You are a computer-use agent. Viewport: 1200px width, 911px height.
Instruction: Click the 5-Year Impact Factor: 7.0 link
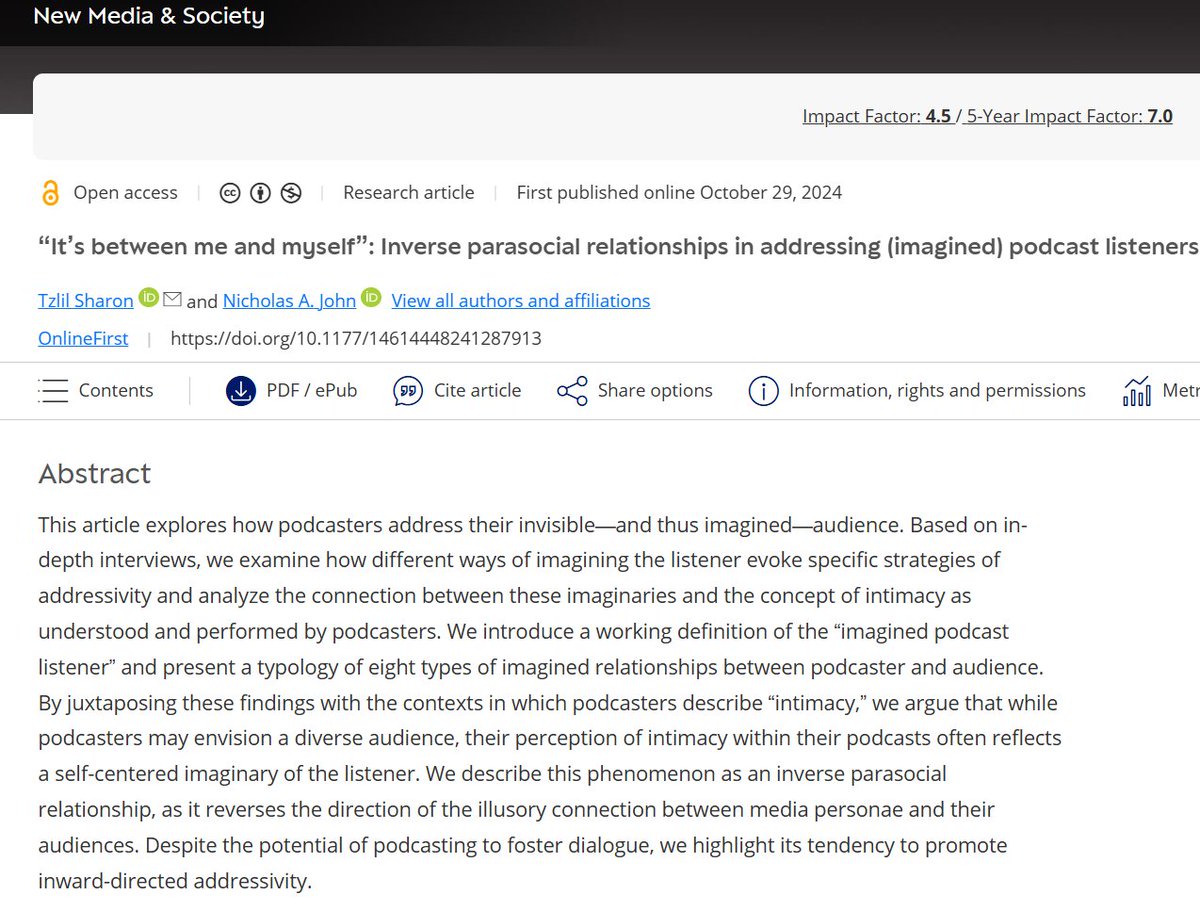click(x=1069, y=116)
